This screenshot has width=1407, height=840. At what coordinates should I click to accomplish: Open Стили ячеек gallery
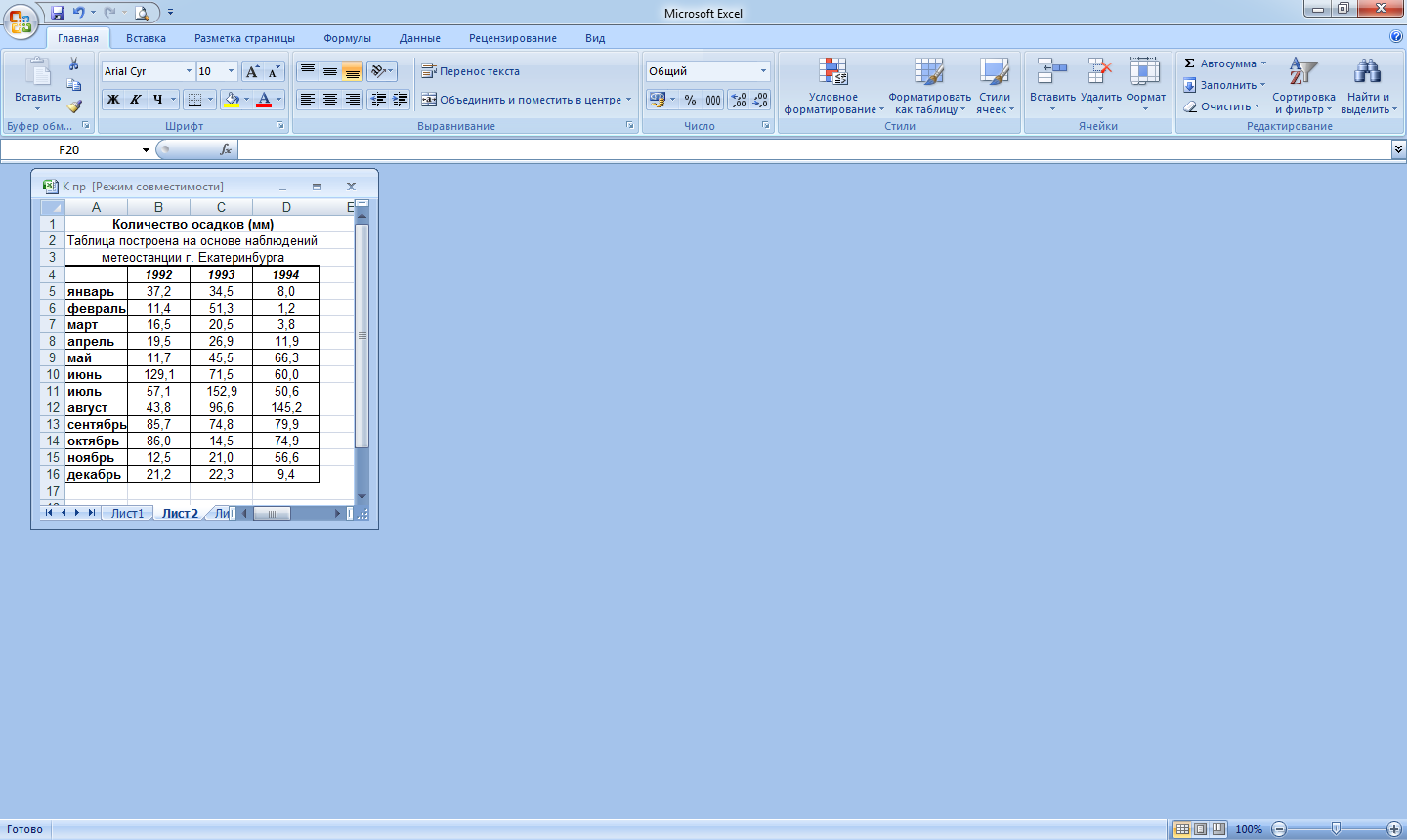pos(995,86)
